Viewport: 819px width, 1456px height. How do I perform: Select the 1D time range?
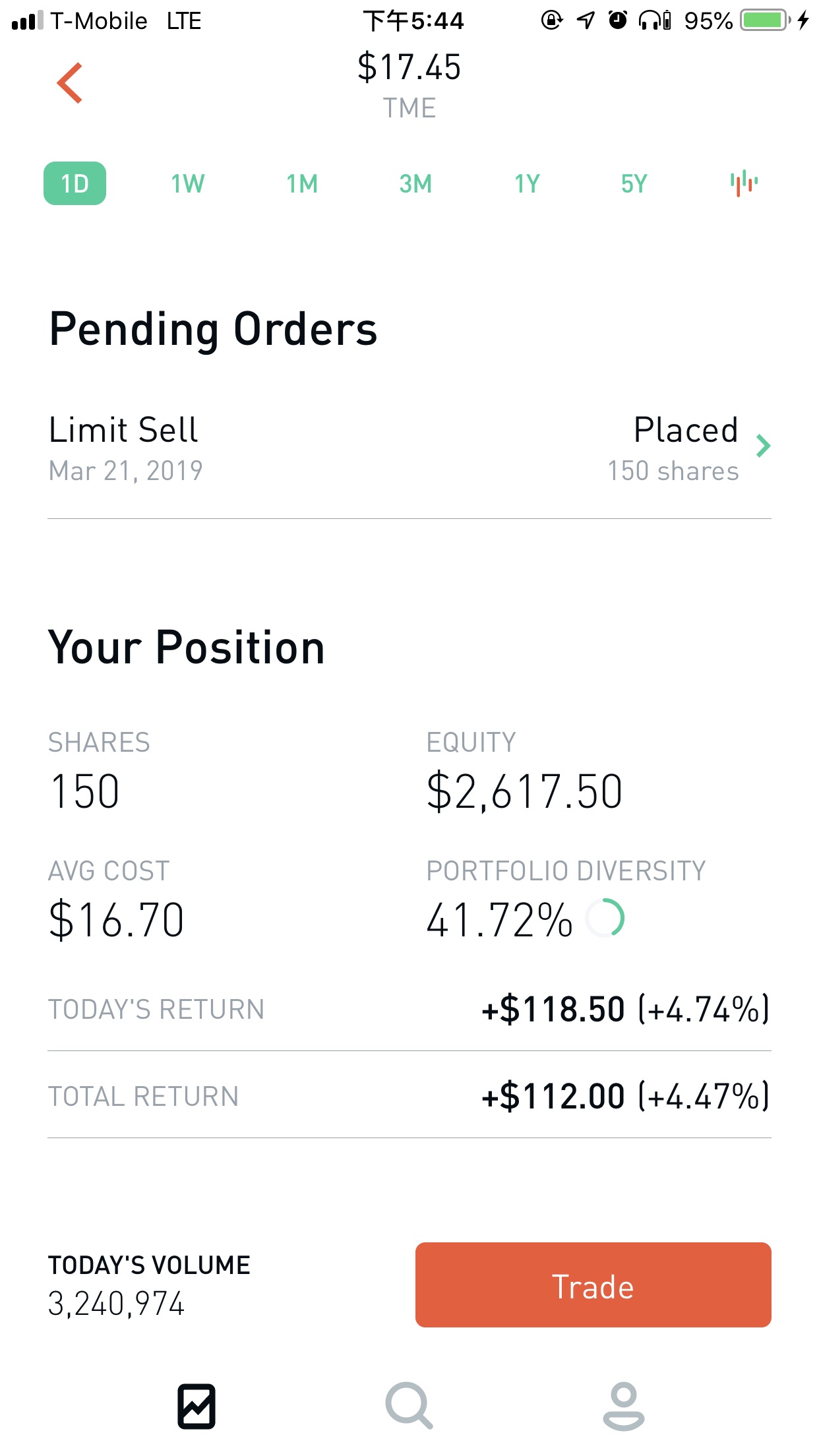coord(75,183)
